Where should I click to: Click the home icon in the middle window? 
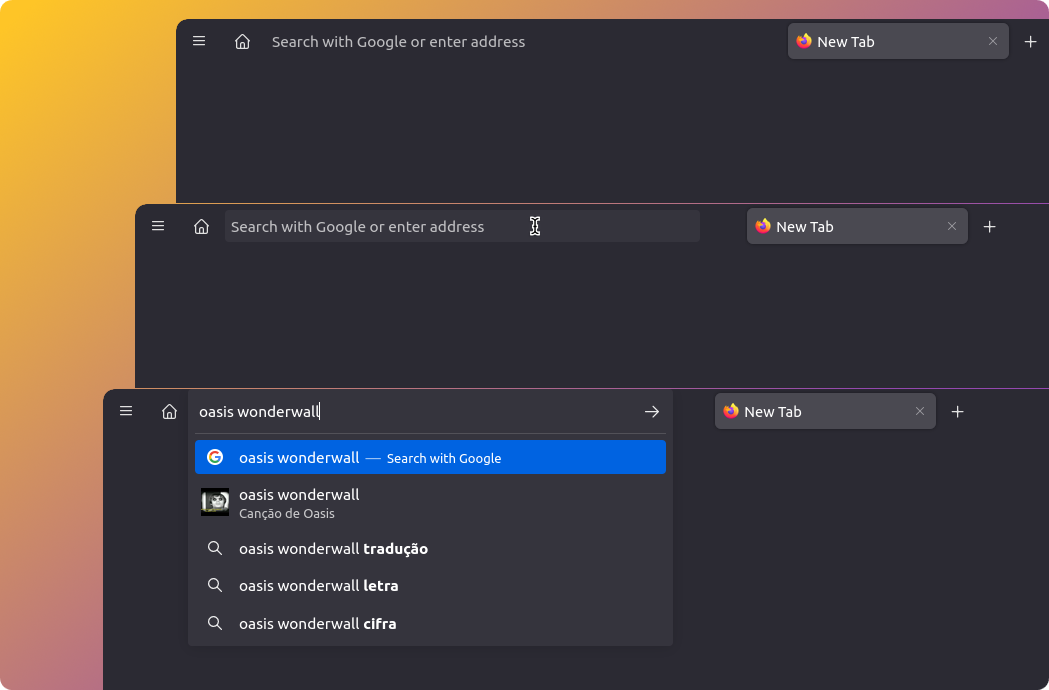point(201,227)
